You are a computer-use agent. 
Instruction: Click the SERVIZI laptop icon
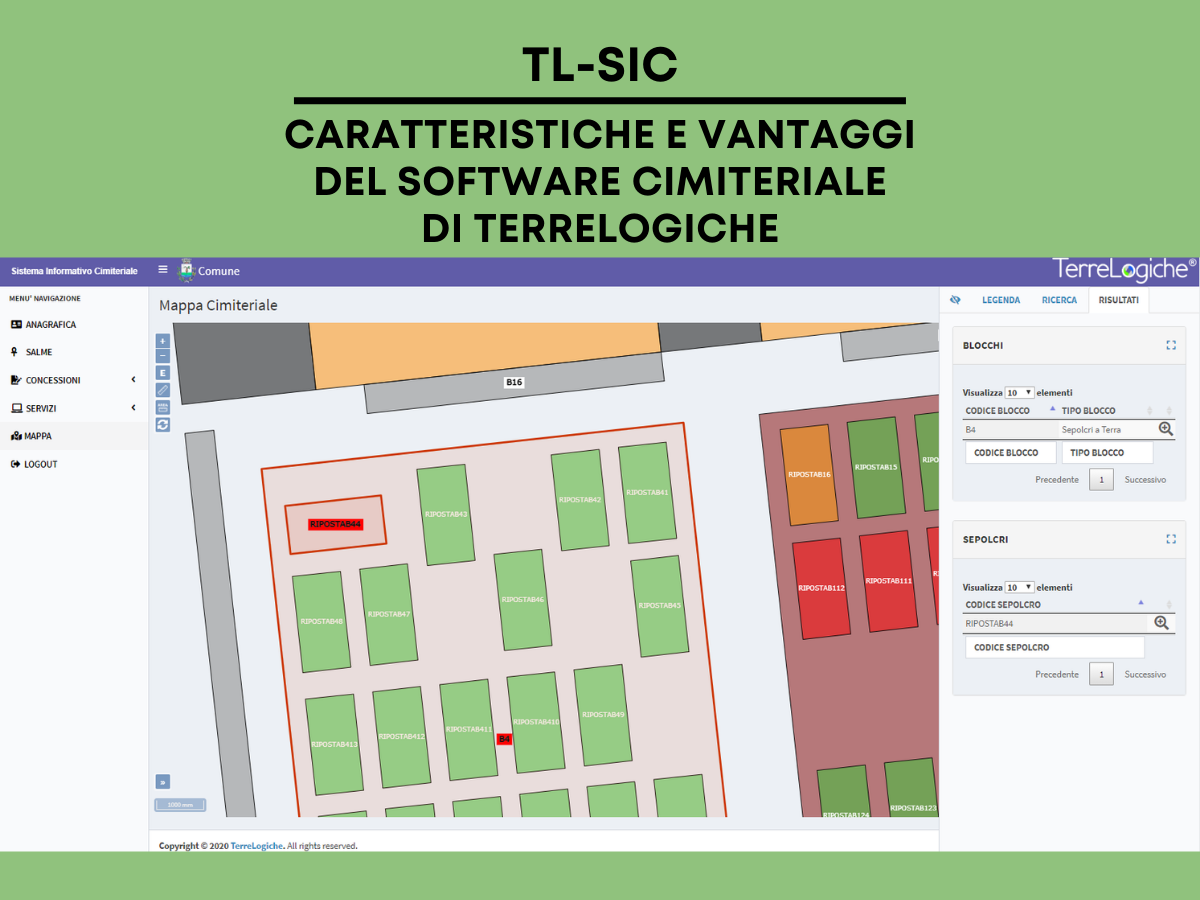click(x=16, y=408)
